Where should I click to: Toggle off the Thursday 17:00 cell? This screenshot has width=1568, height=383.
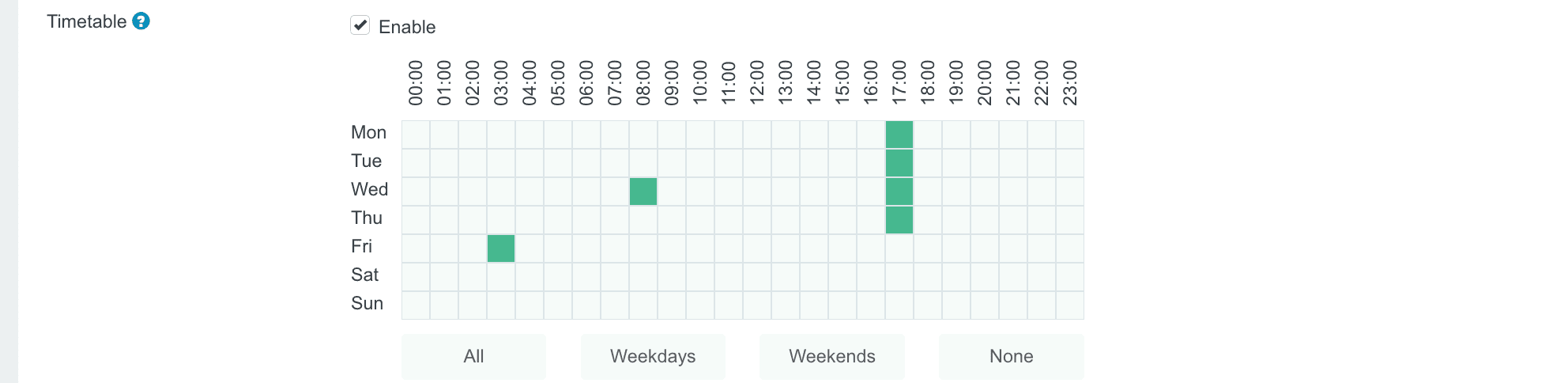[899, 220]
